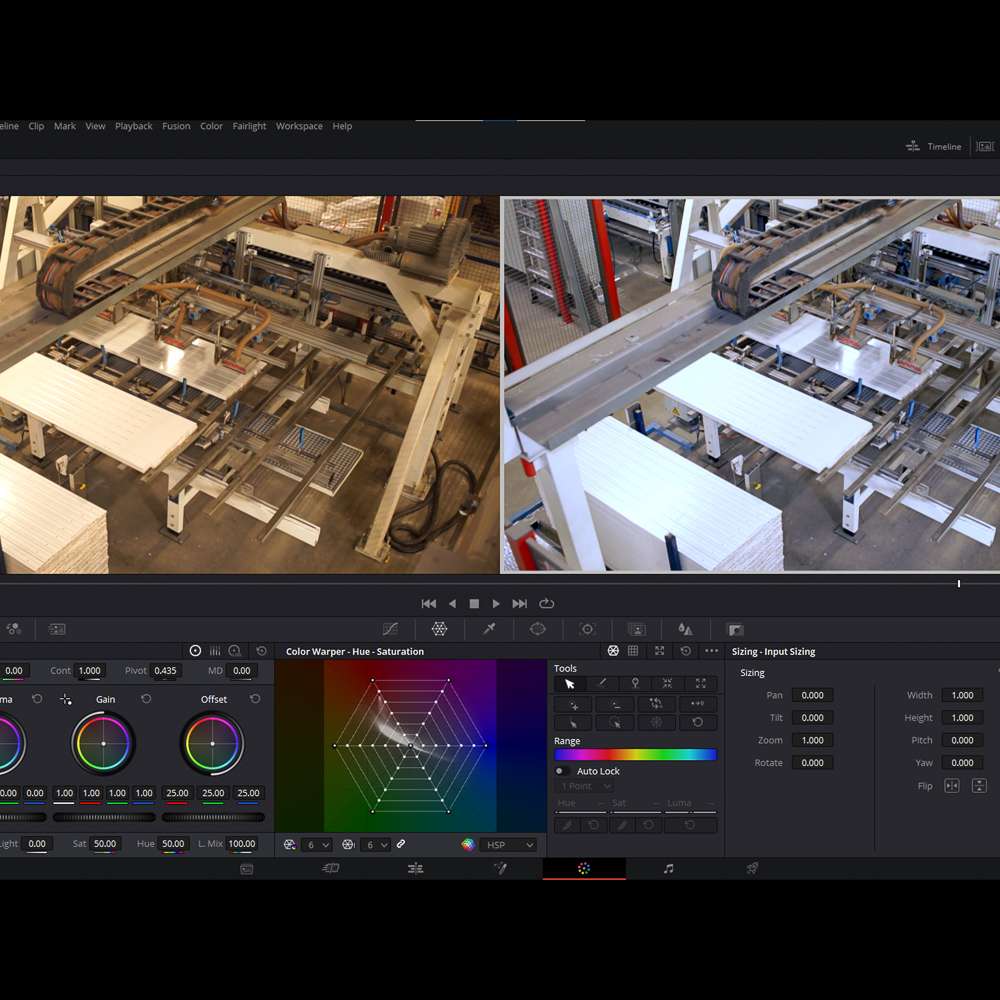Reset the Offset color wheel

[255, 699]
